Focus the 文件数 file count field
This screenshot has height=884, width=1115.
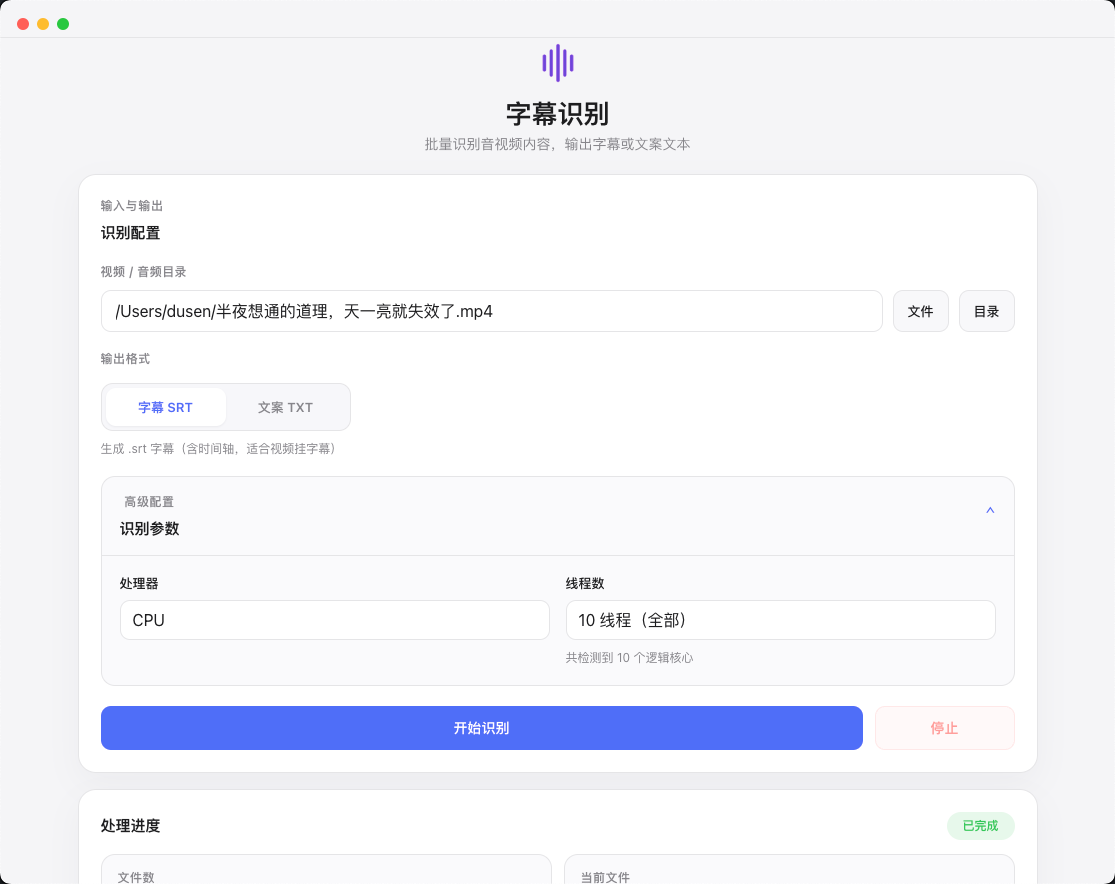point(325,876)
